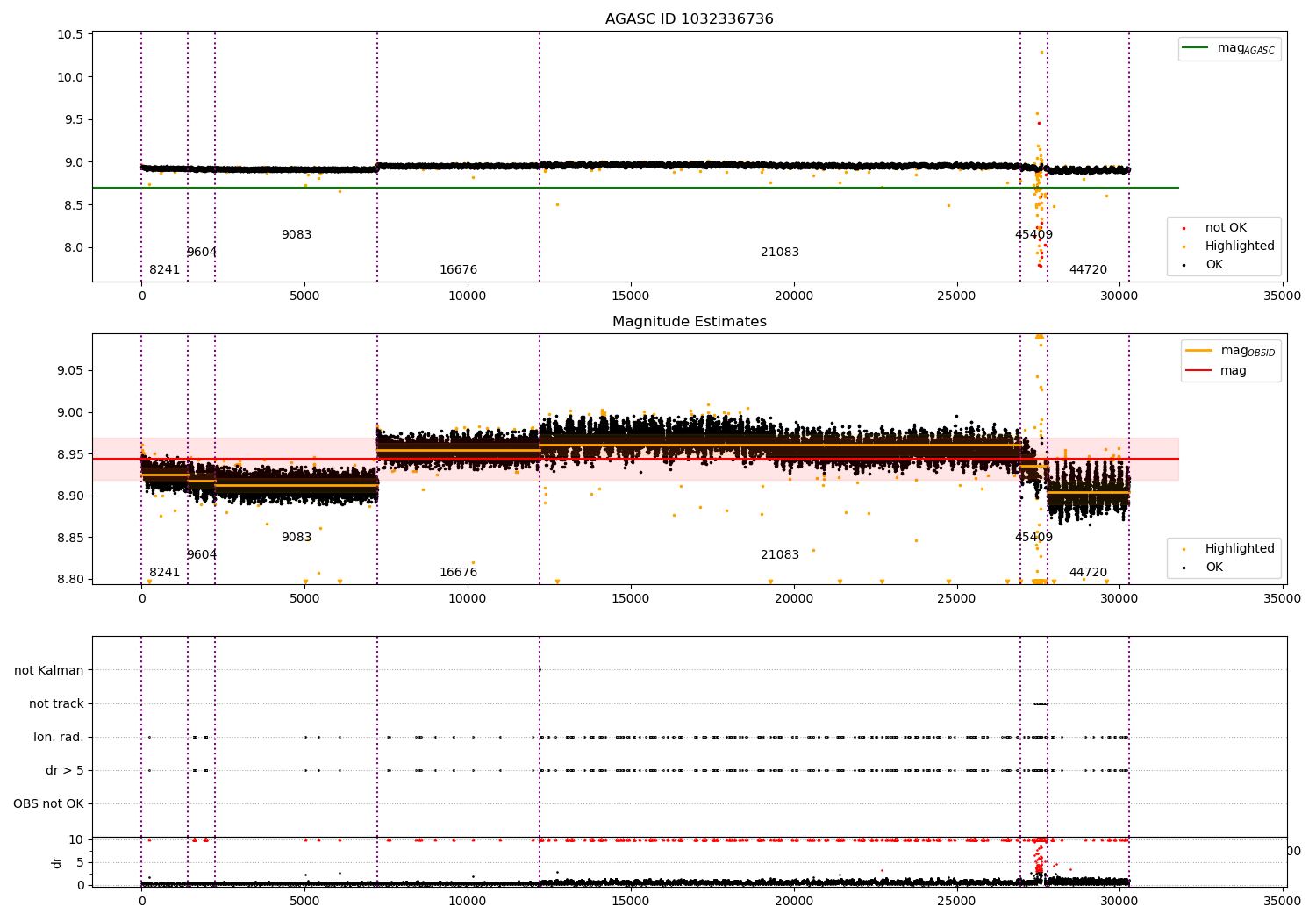
Task: Click y-axis tick 8.0 in the top plot
Action: click(x=74, y=248)
